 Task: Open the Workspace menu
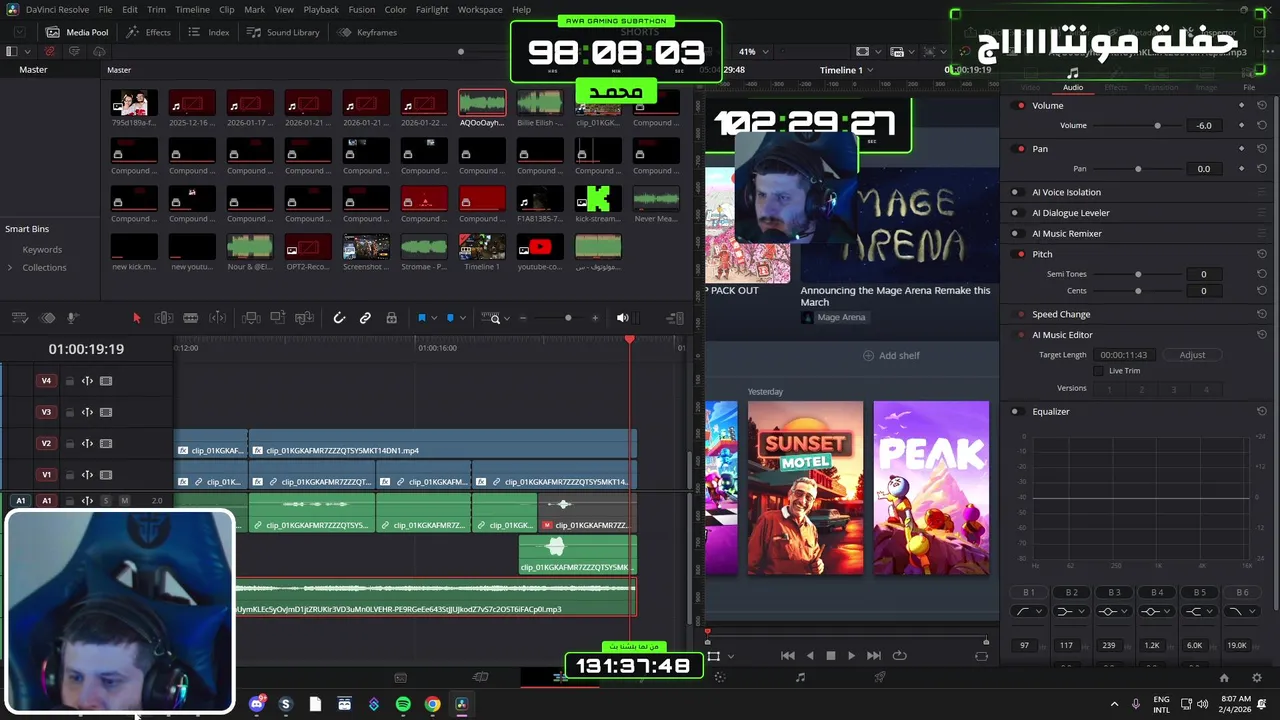[x=480, y=9]
